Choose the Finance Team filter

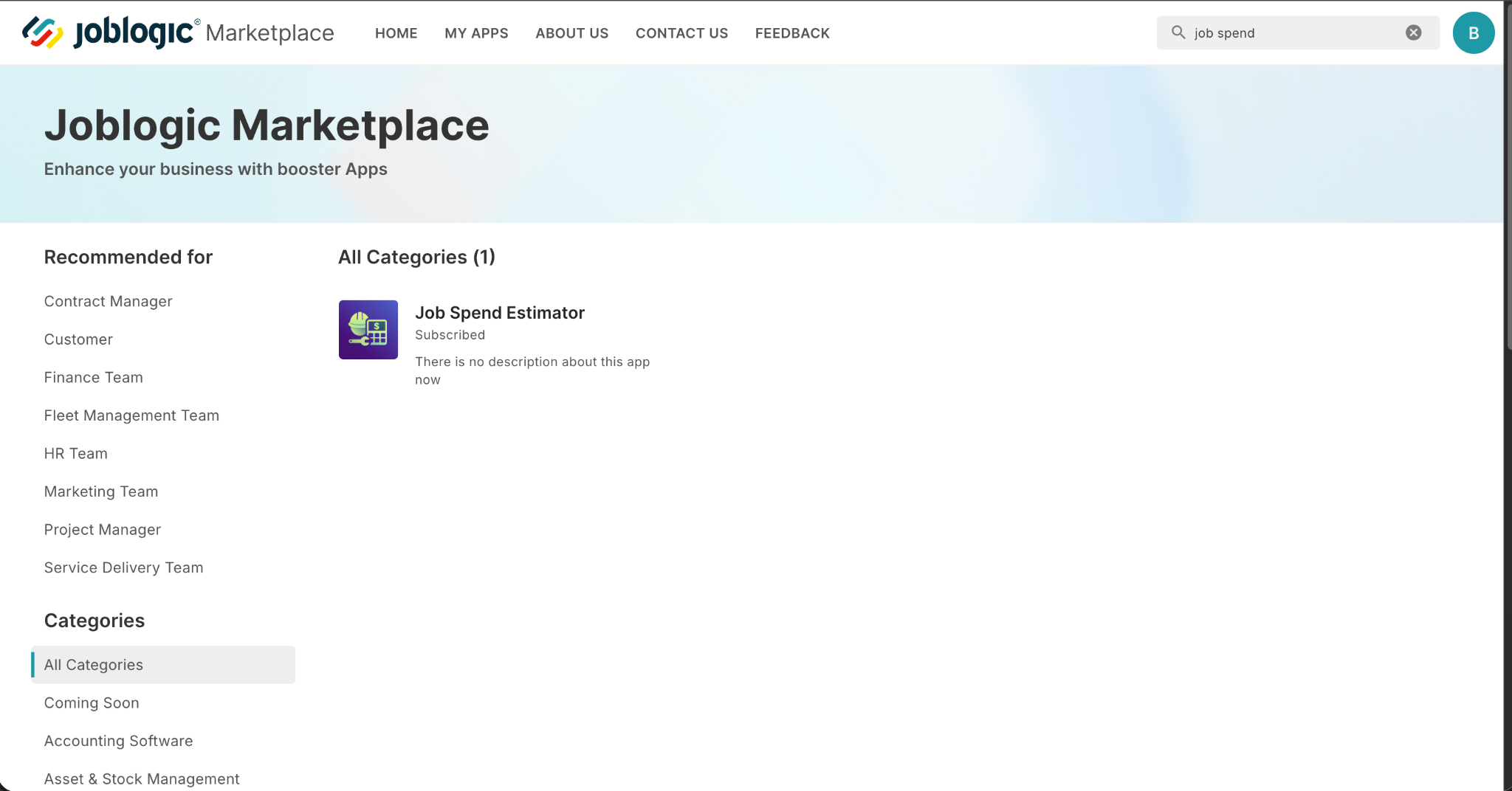click(x=94, y=377)
